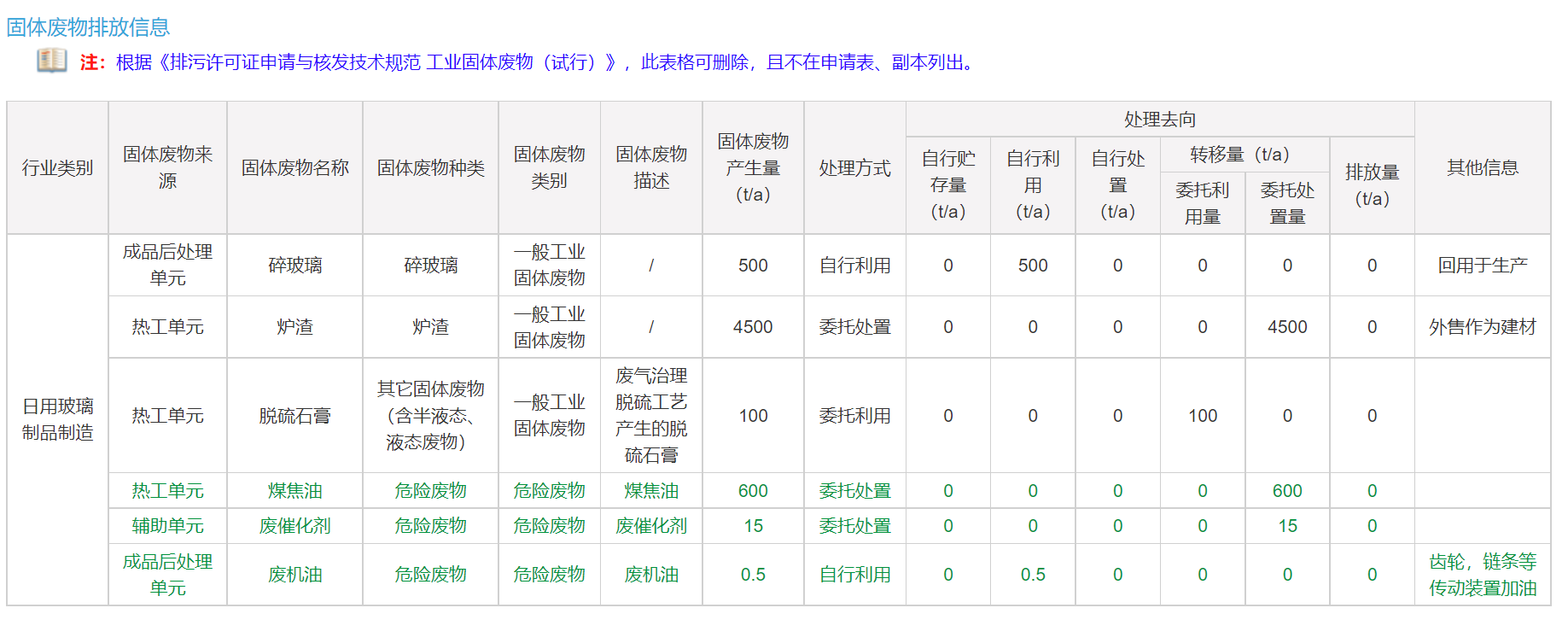
Task: Click the 600 production amount cell
Action: pyautogui.click(x=753, y=491)
